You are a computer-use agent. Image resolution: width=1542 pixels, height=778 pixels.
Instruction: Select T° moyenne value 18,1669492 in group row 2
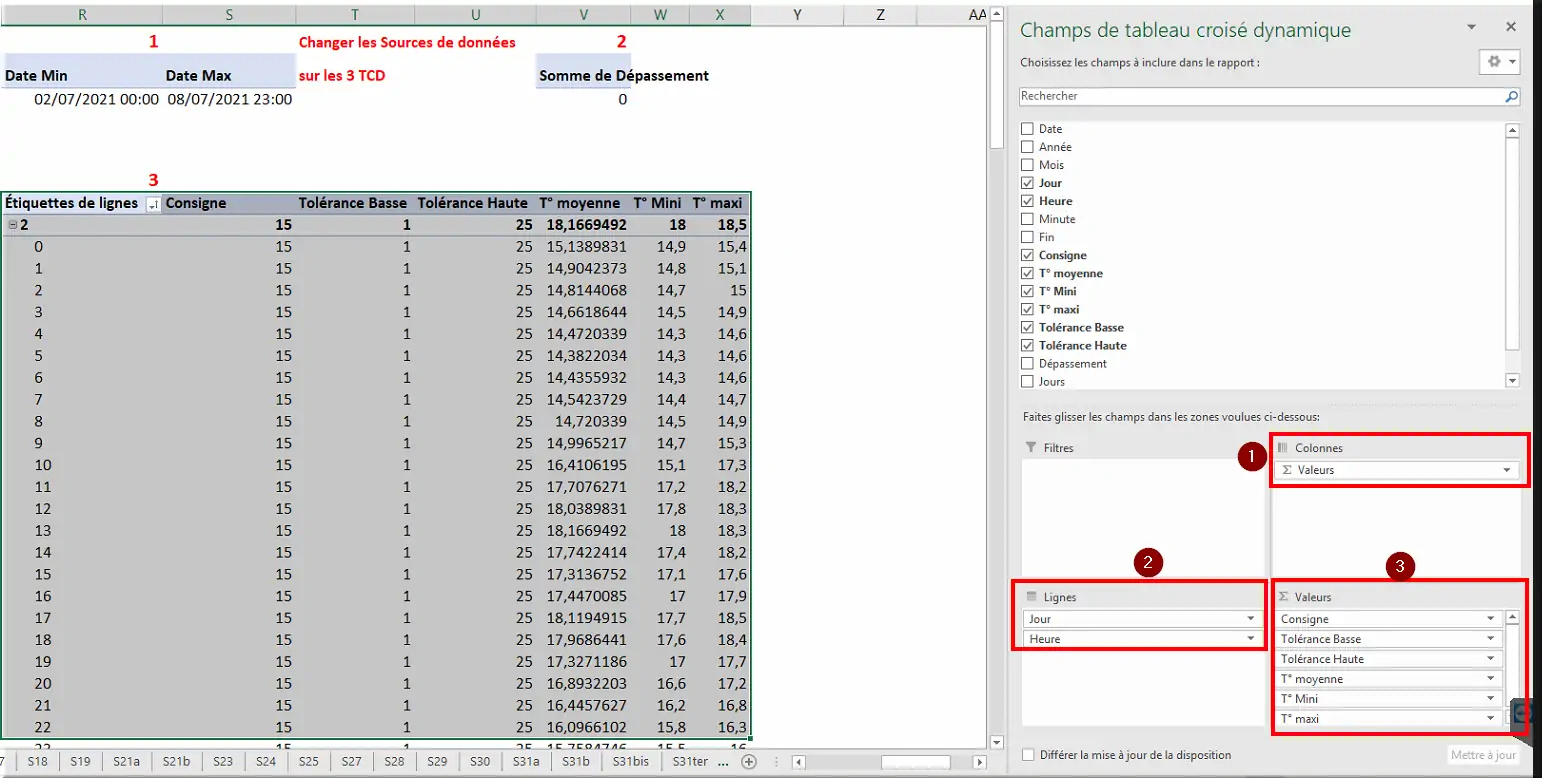585,225
